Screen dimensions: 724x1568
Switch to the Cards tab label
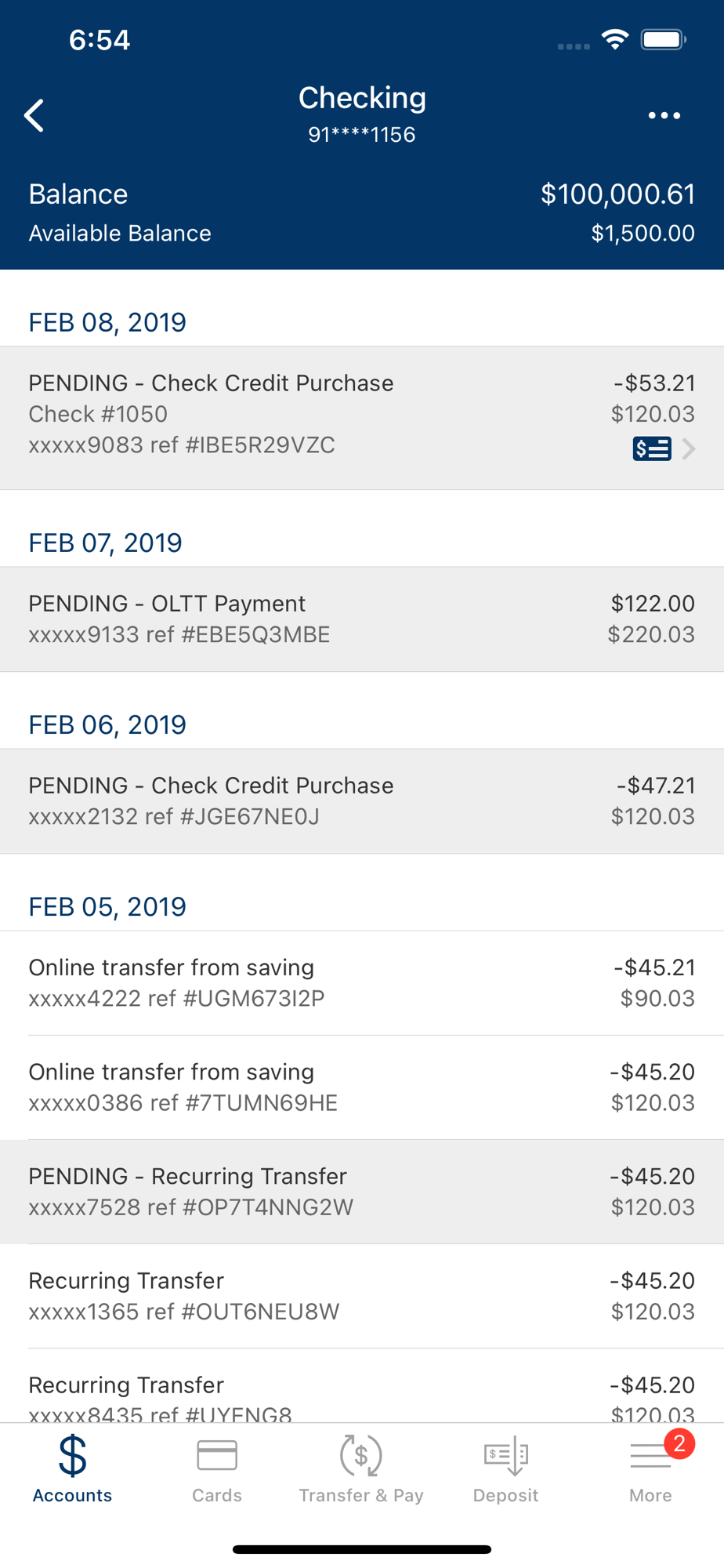pyautogui.click(x=217, y=1495)
